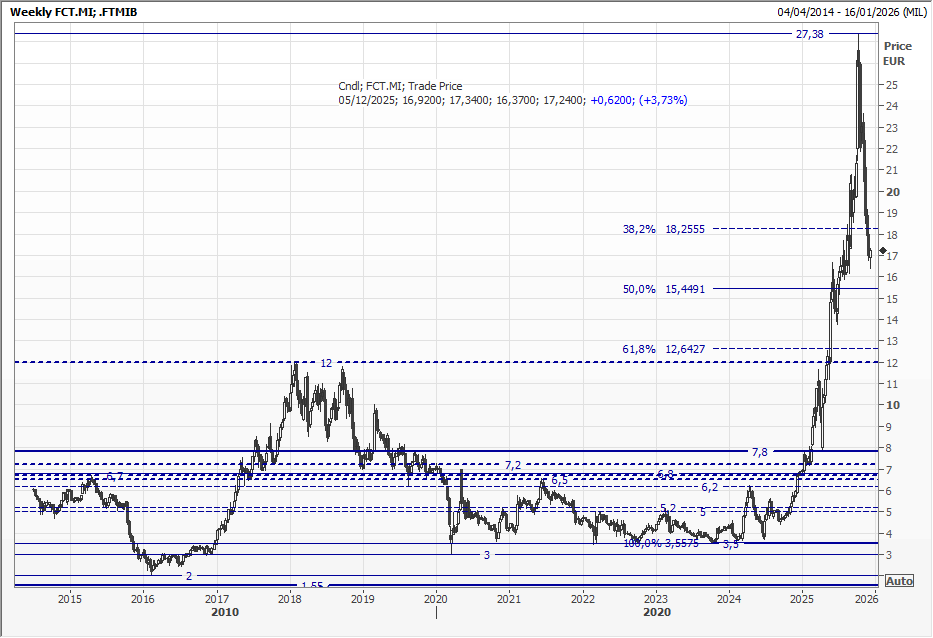
Task: Click the 2017 year on the time axis
Action: (x=216, y=599)
